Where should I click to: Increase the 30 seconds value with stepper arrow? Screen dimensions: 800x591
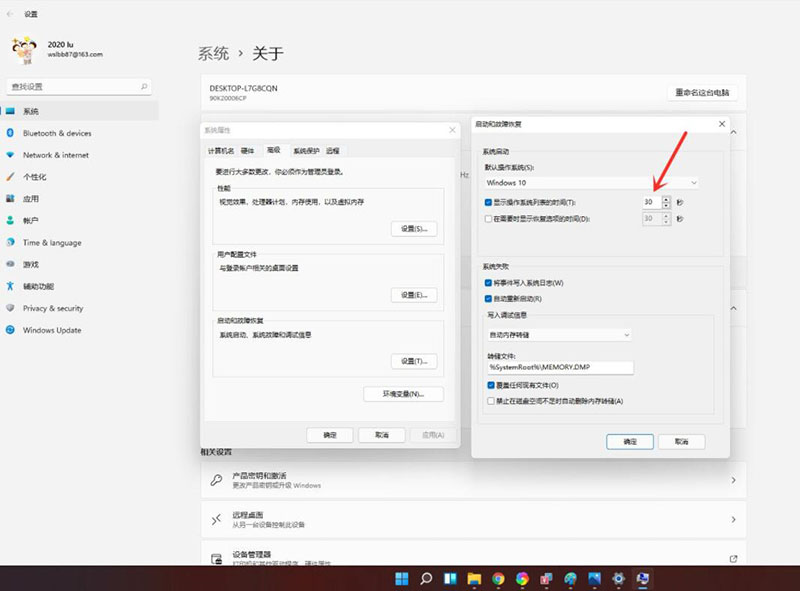(665, 198)
